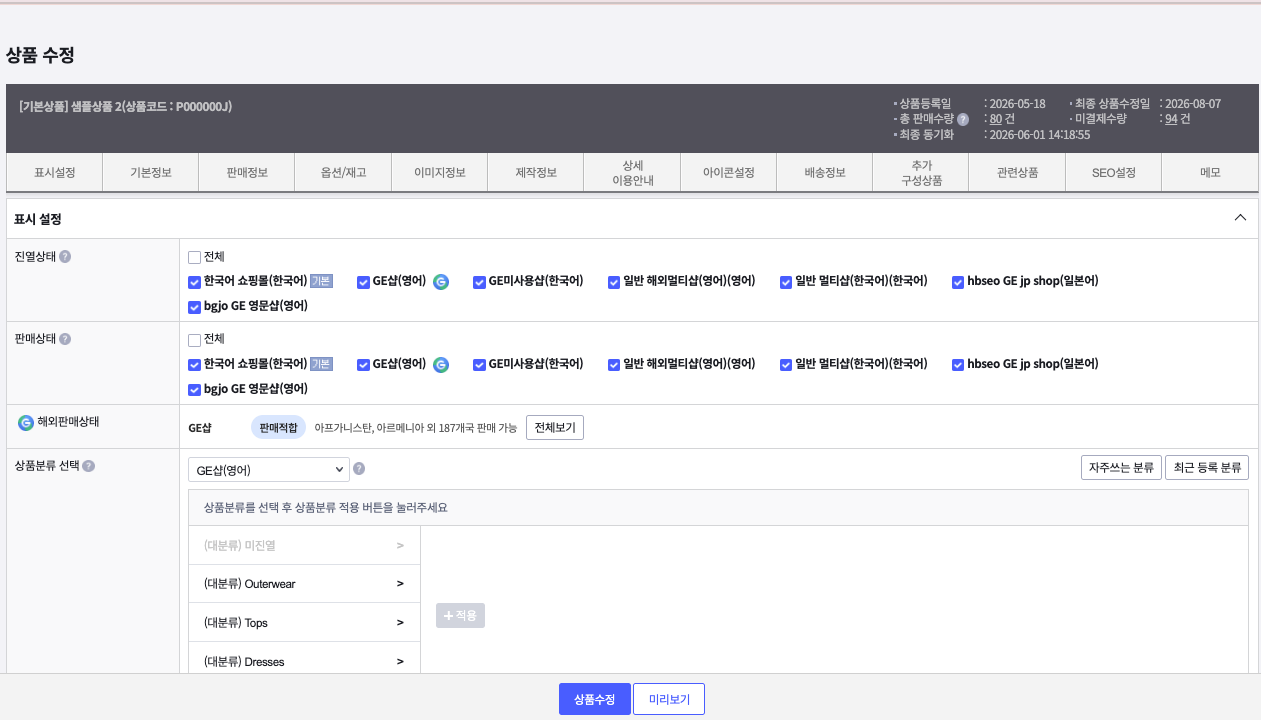Switch to the 메모 tab

(x=1210, y=172)
